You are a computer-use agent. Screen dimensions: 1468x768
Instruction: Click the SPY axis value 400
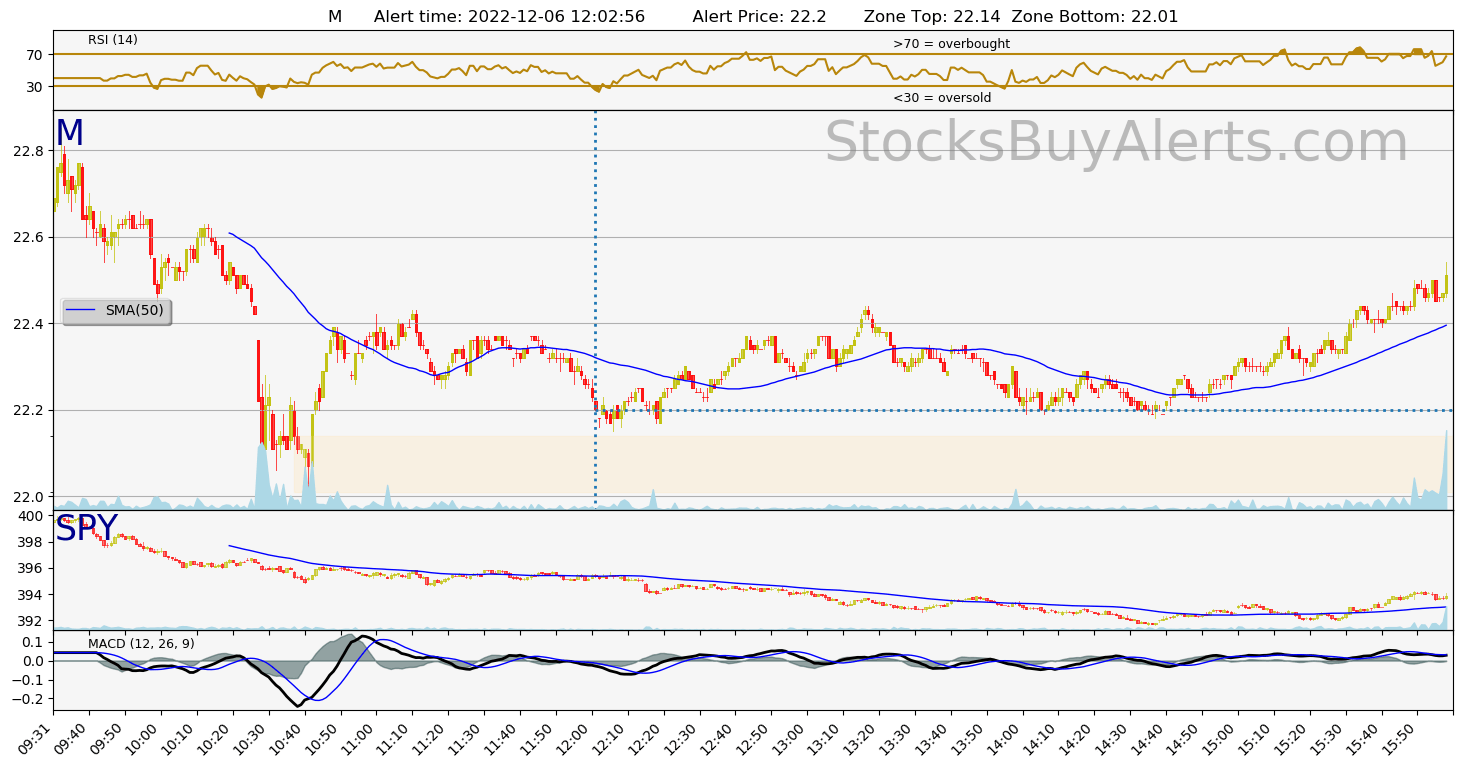tap(31, 516)
